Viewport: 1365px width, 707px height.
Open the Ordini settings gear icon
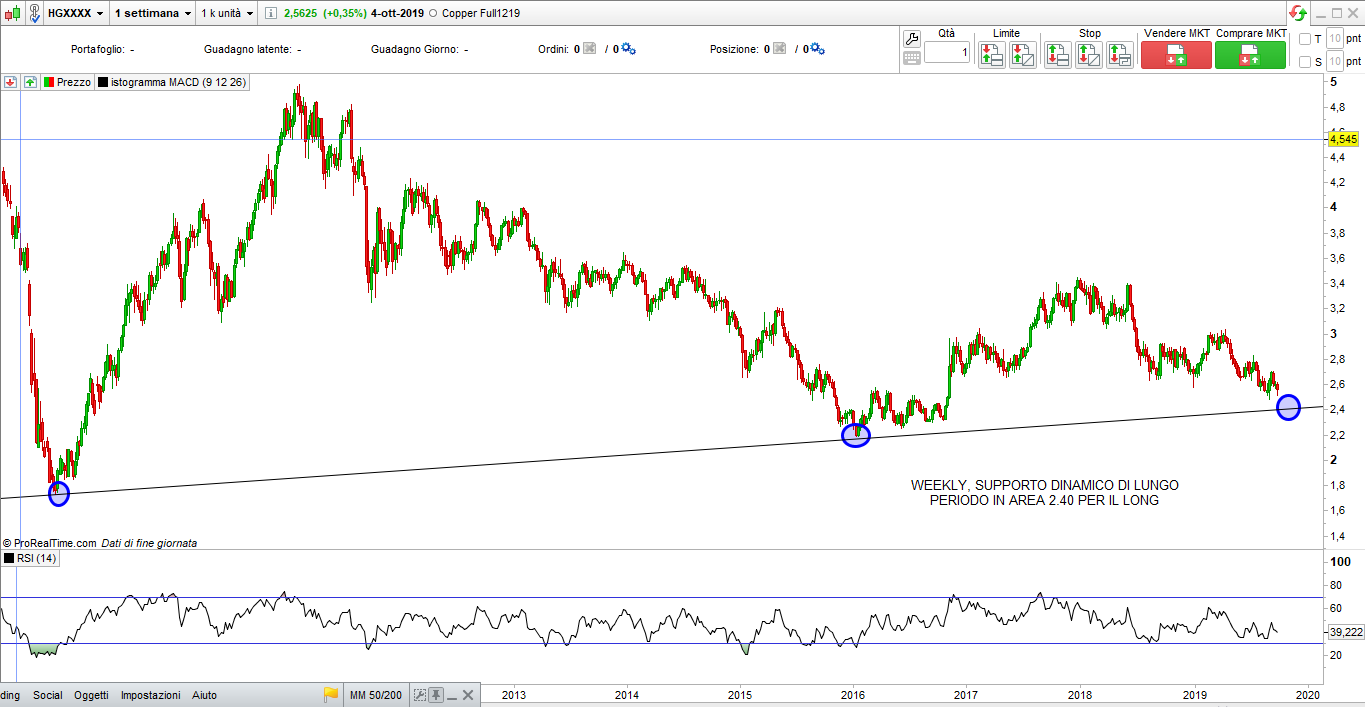[x=629, y=48]
